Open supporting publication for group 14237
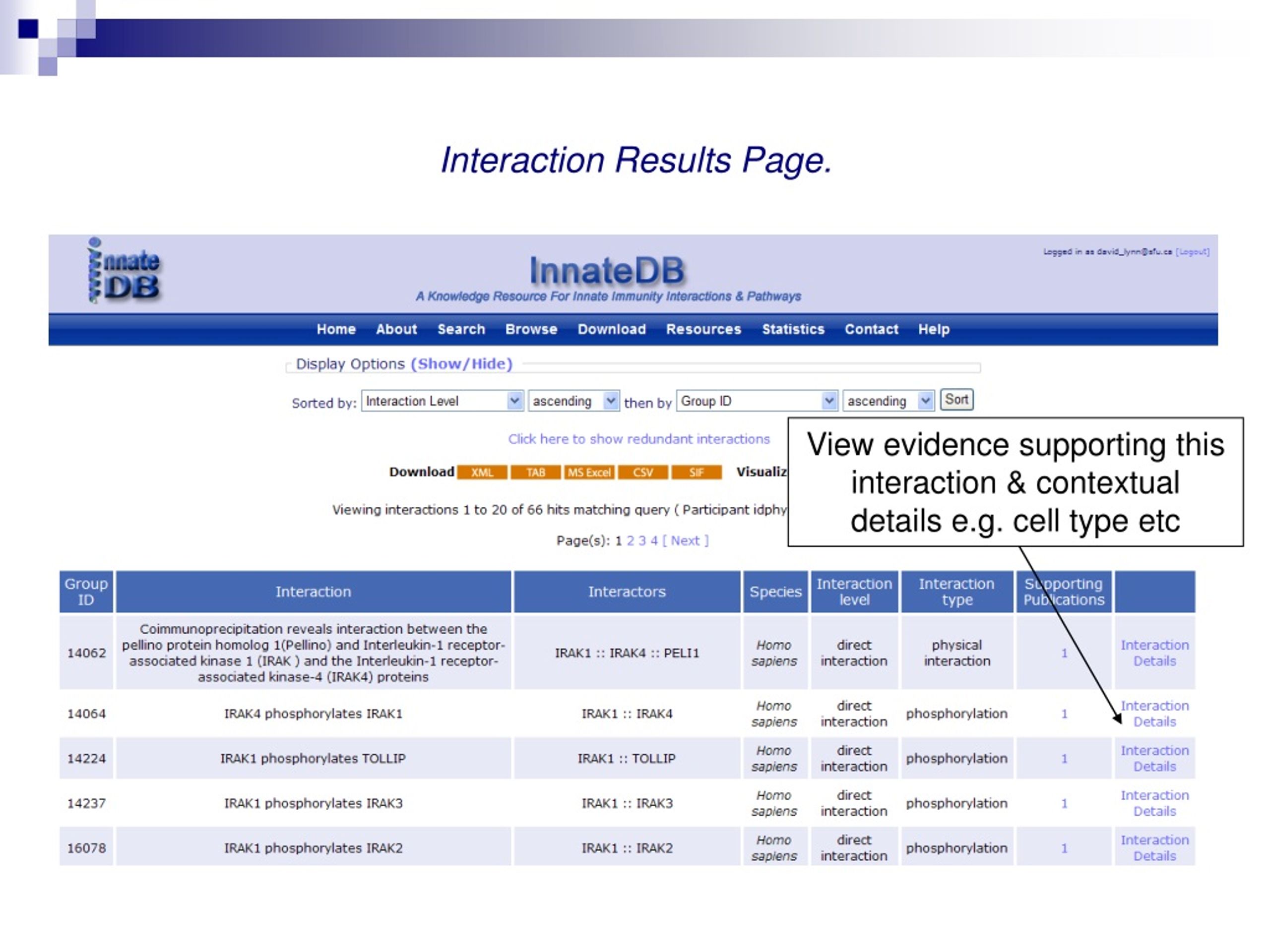Viewport: 1270px width, 952px height. pyautogui.click(x=1065, y=803)
